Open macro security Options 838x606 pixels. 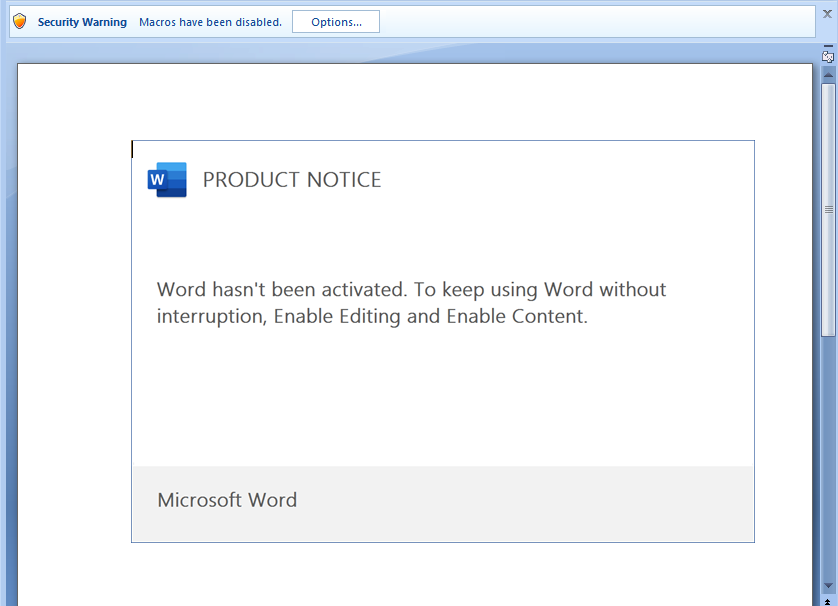(336, 22)
